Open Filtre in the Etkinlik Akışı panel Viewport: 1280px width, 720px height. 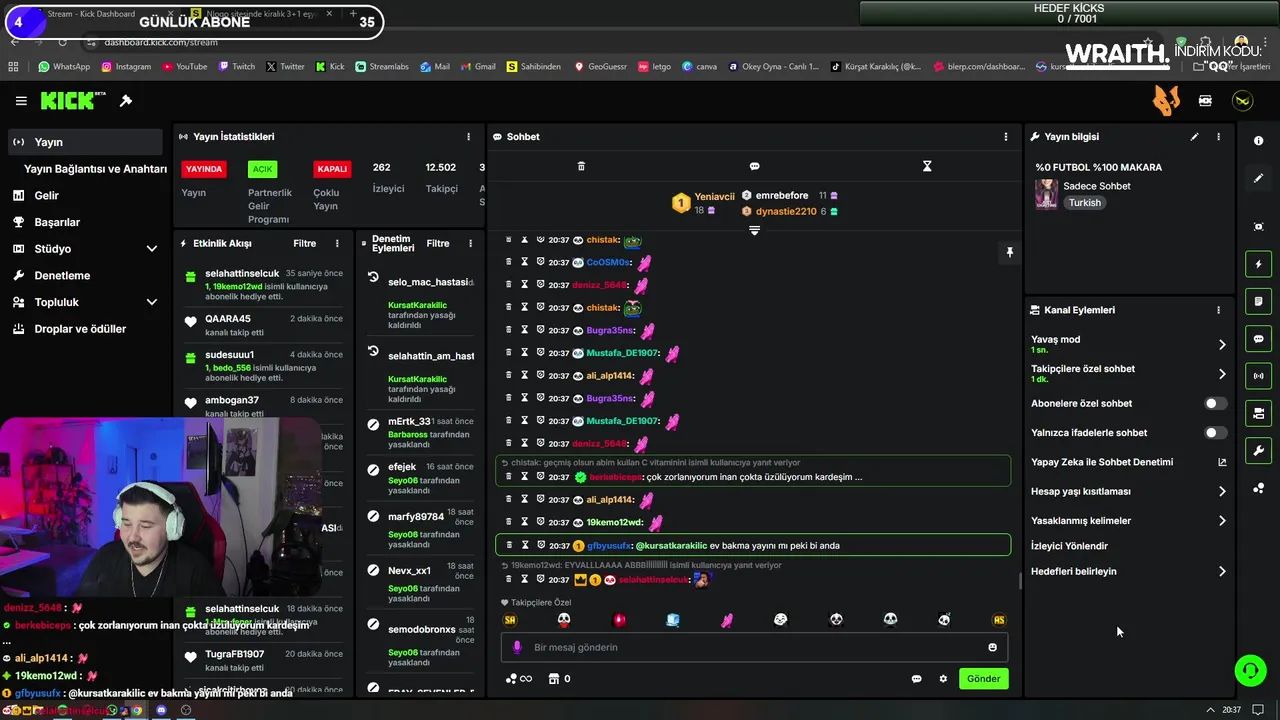(304, 243)
